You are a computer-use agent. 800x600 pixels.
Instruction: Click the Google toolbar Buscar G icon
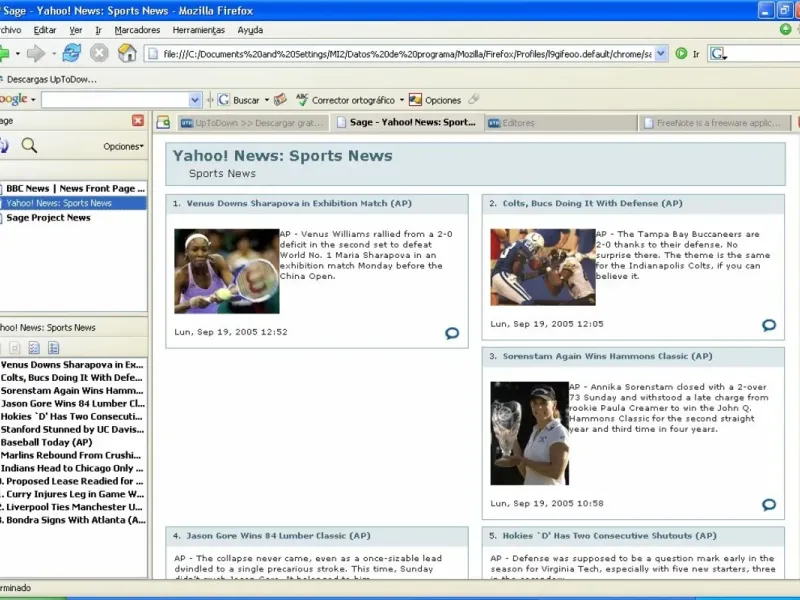223,100
